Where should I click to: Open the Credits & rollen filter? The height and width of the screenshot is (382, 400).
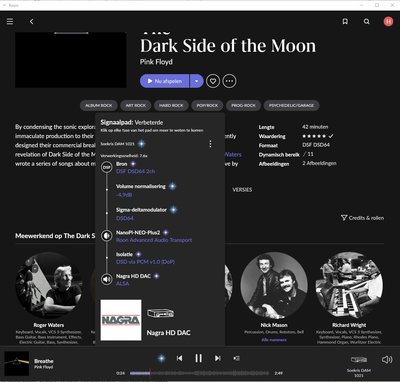[362, 218]
